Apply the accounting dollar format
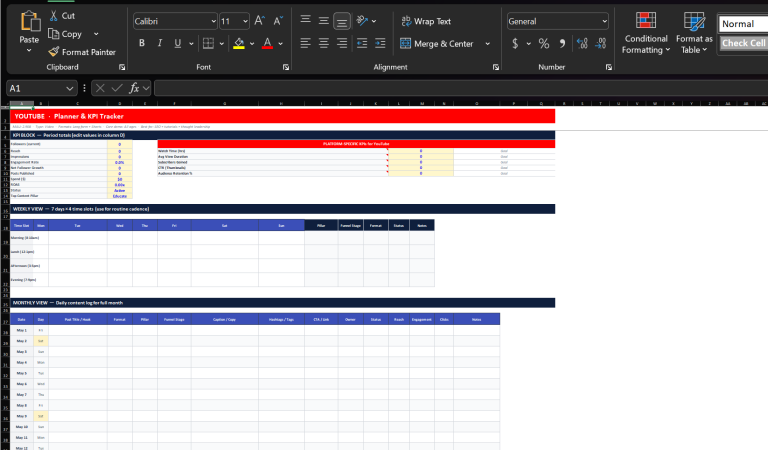Screen dimensions: 768x450 point(515,43)
